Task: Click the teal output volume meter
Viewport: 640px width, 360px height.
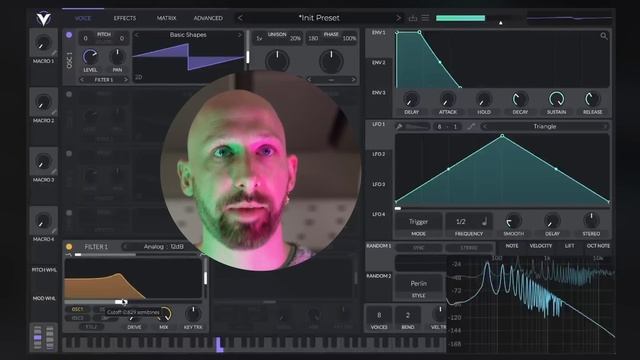Action: (460, 18)
